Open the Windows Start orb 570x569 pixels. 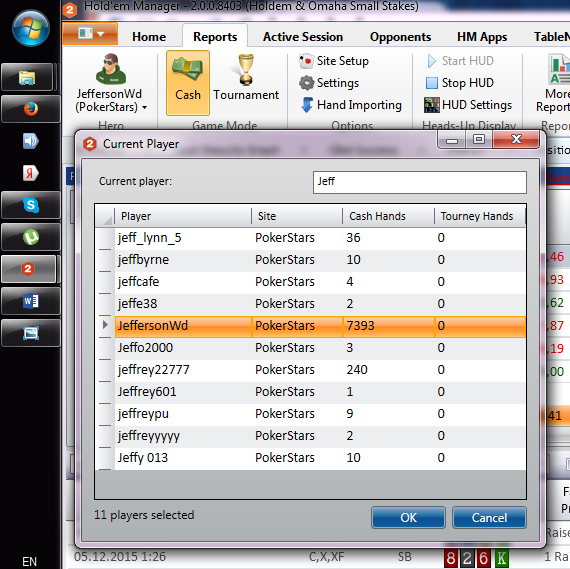[x=31, y=28]
